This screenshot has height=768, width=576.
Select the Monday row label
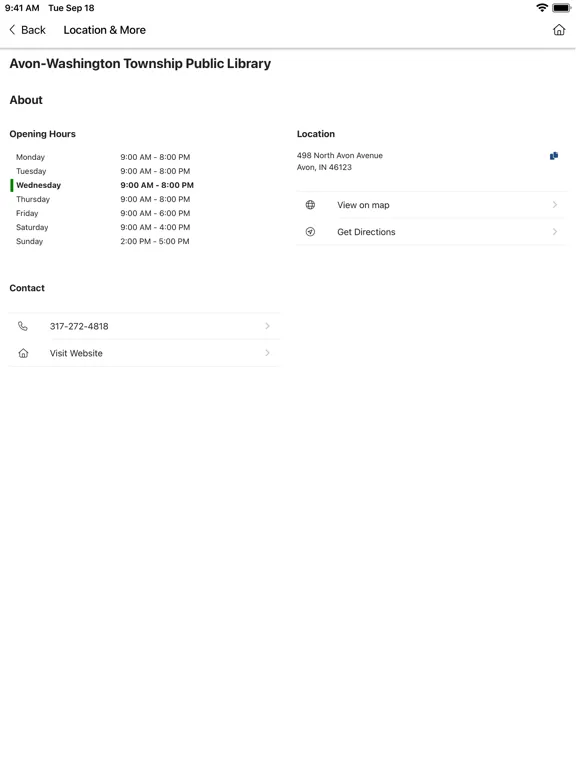(30, 157)
